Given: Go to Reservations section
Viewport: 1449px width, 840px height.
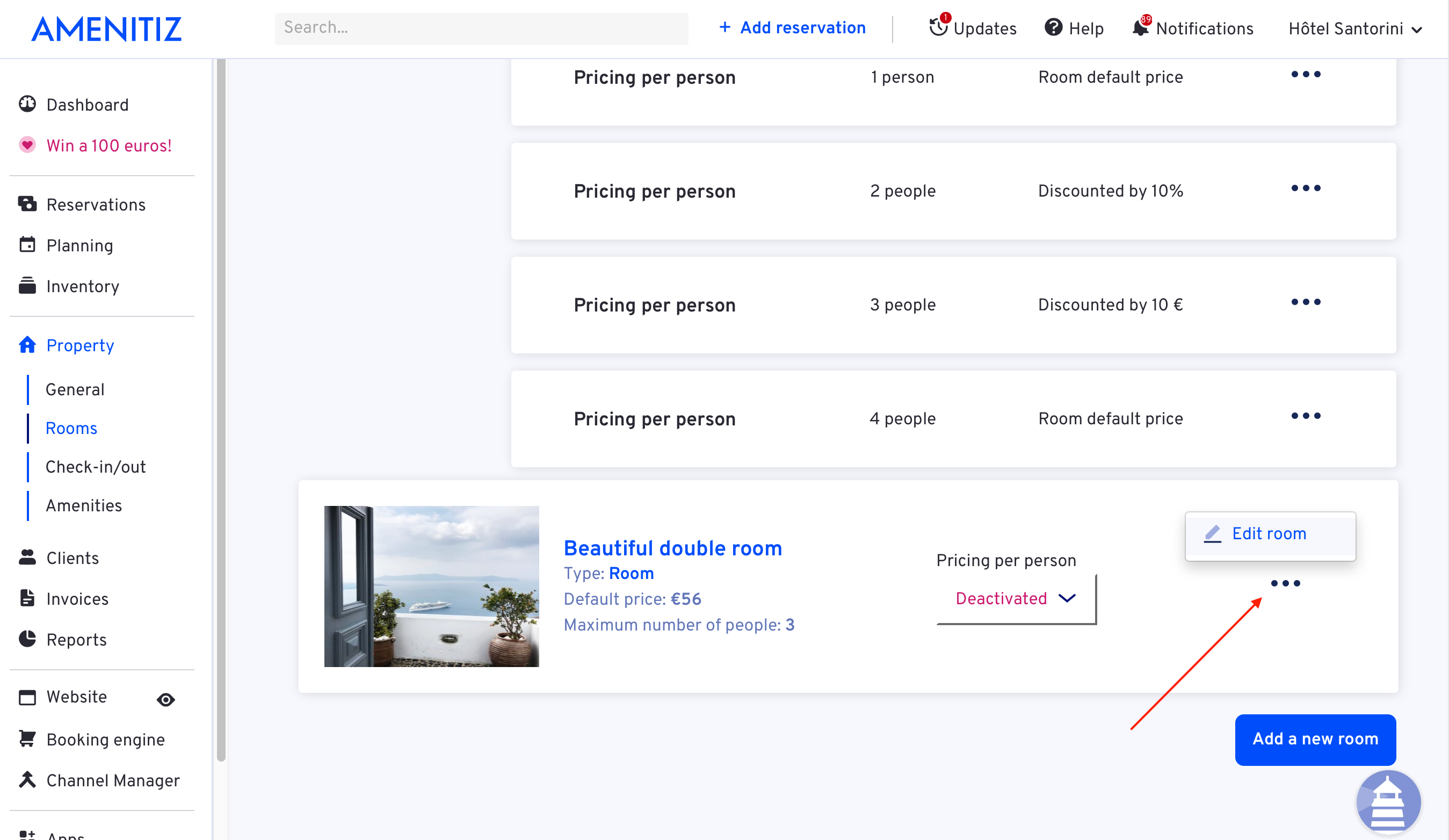Looking at the screenshot, I should click(x=96, y=205).
